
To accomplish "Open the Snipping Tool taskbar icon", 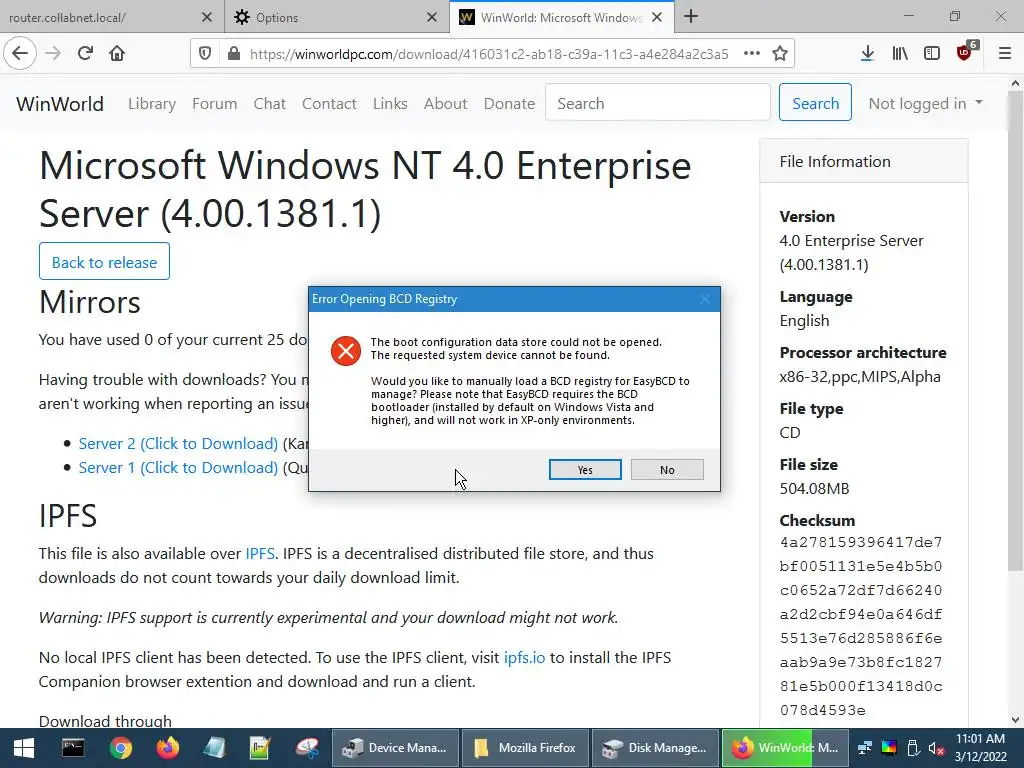I will [307, 748].
